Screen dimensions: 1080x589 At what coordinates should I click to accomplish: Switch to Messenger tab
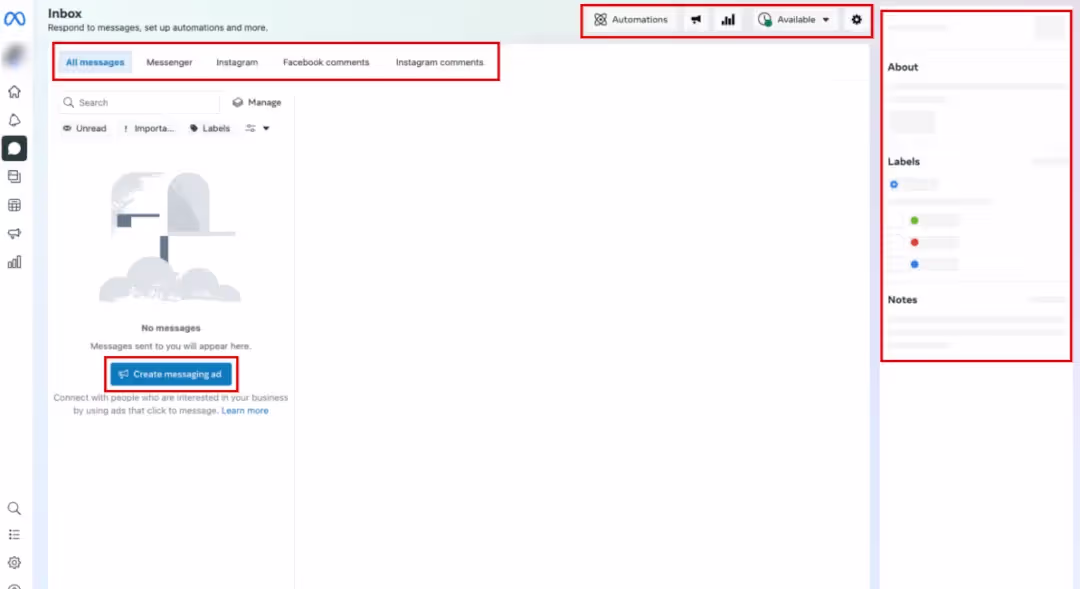click(x=169, y=62)
